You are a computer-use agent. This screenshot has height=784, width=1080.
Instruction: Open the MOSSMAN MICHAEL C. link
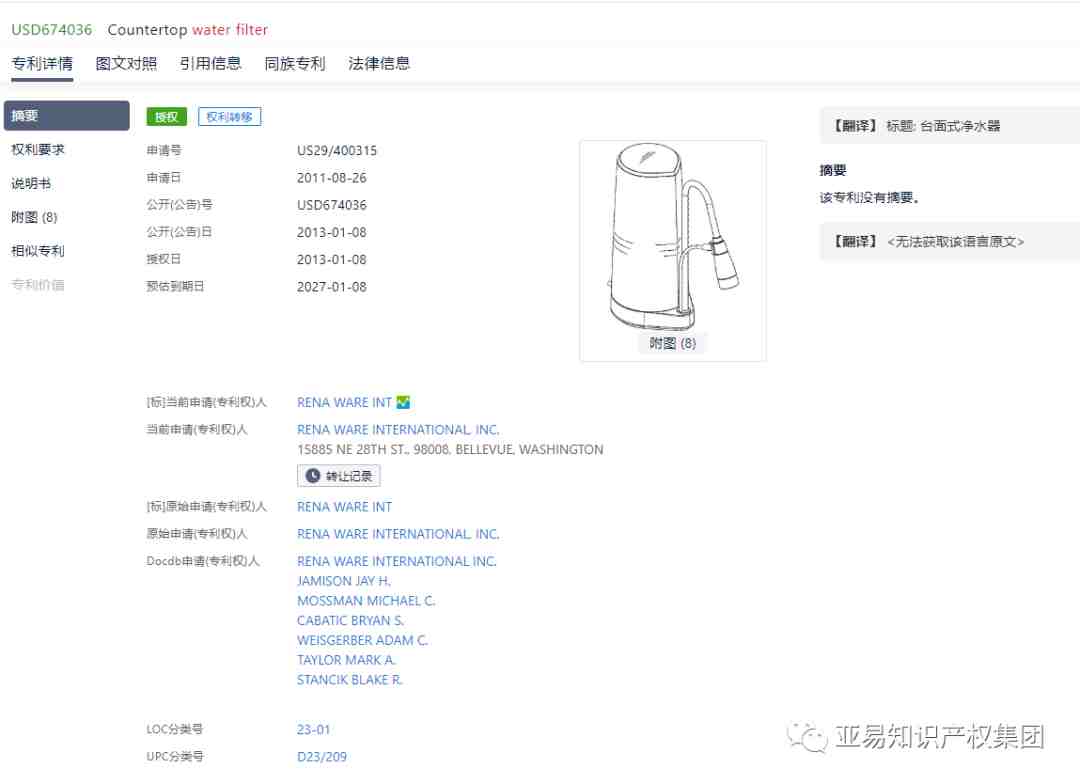[366, 601]
